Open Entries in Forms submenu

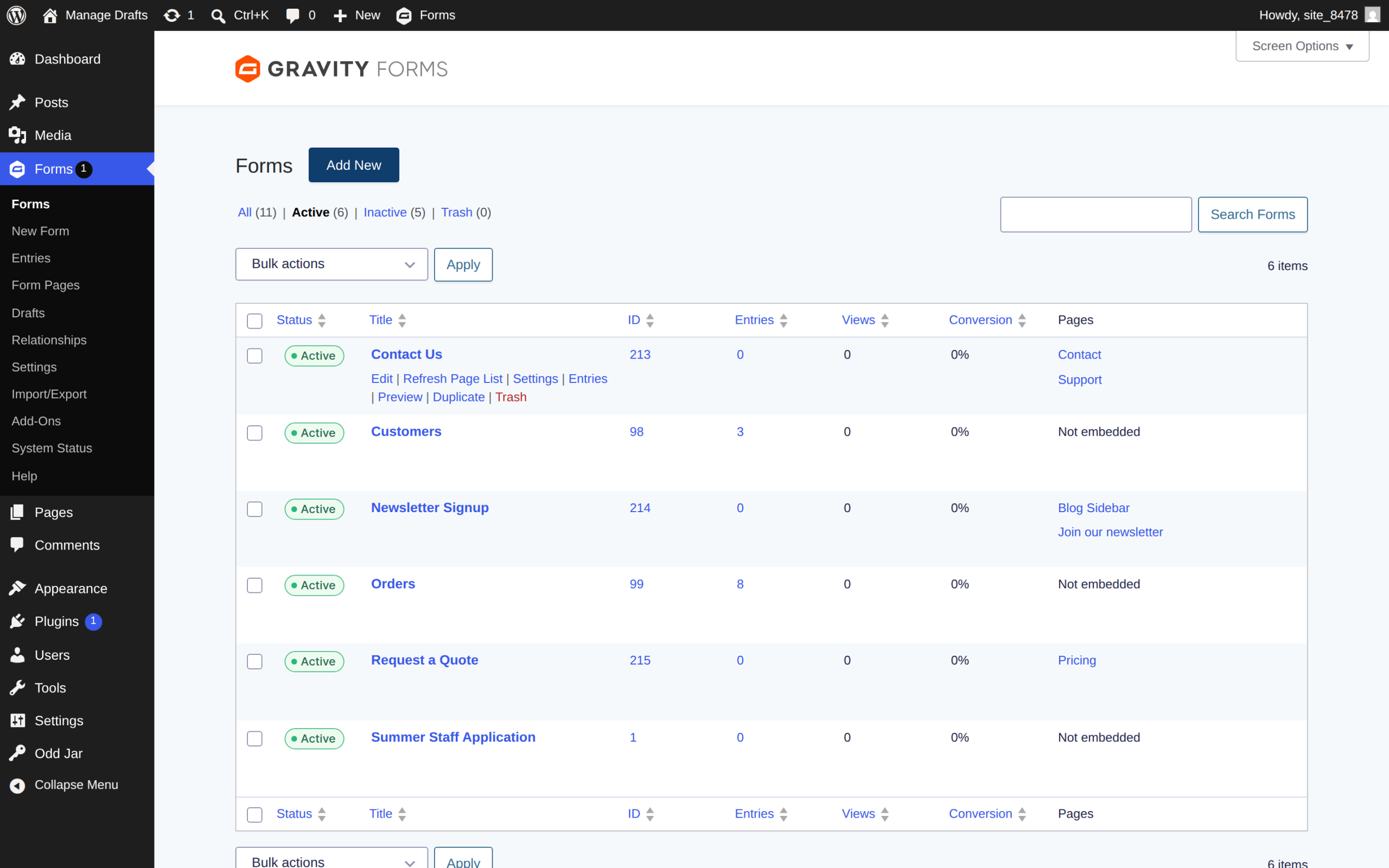(31, 258)
